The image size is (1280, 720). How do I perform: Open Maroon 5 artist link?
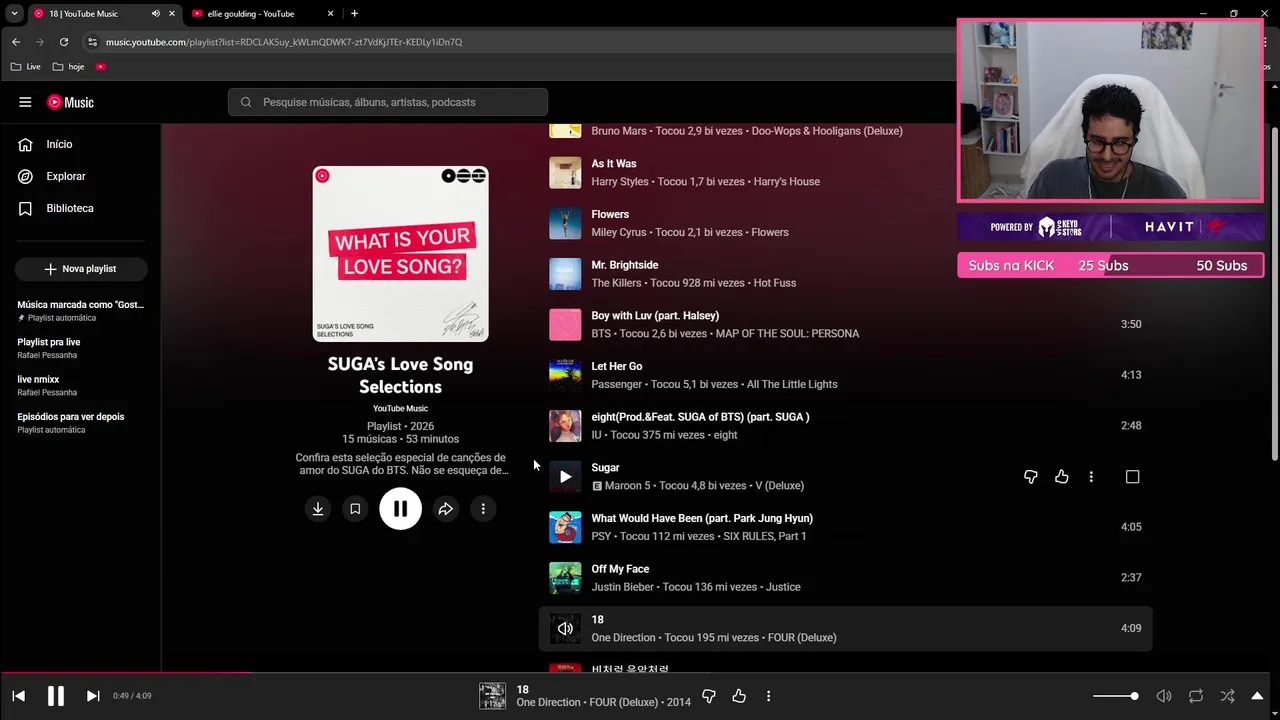[627, 486]
